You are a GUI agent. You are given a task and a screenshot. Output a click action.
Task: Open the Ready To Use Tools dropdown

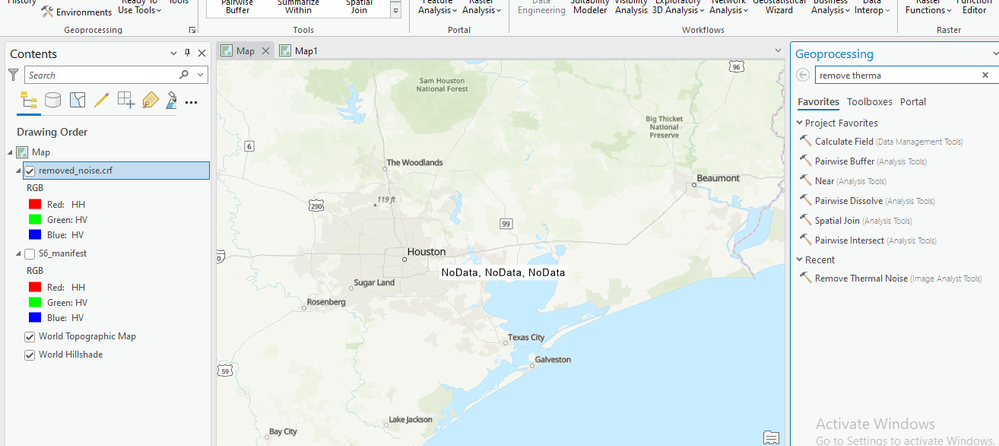click(140, 6)
